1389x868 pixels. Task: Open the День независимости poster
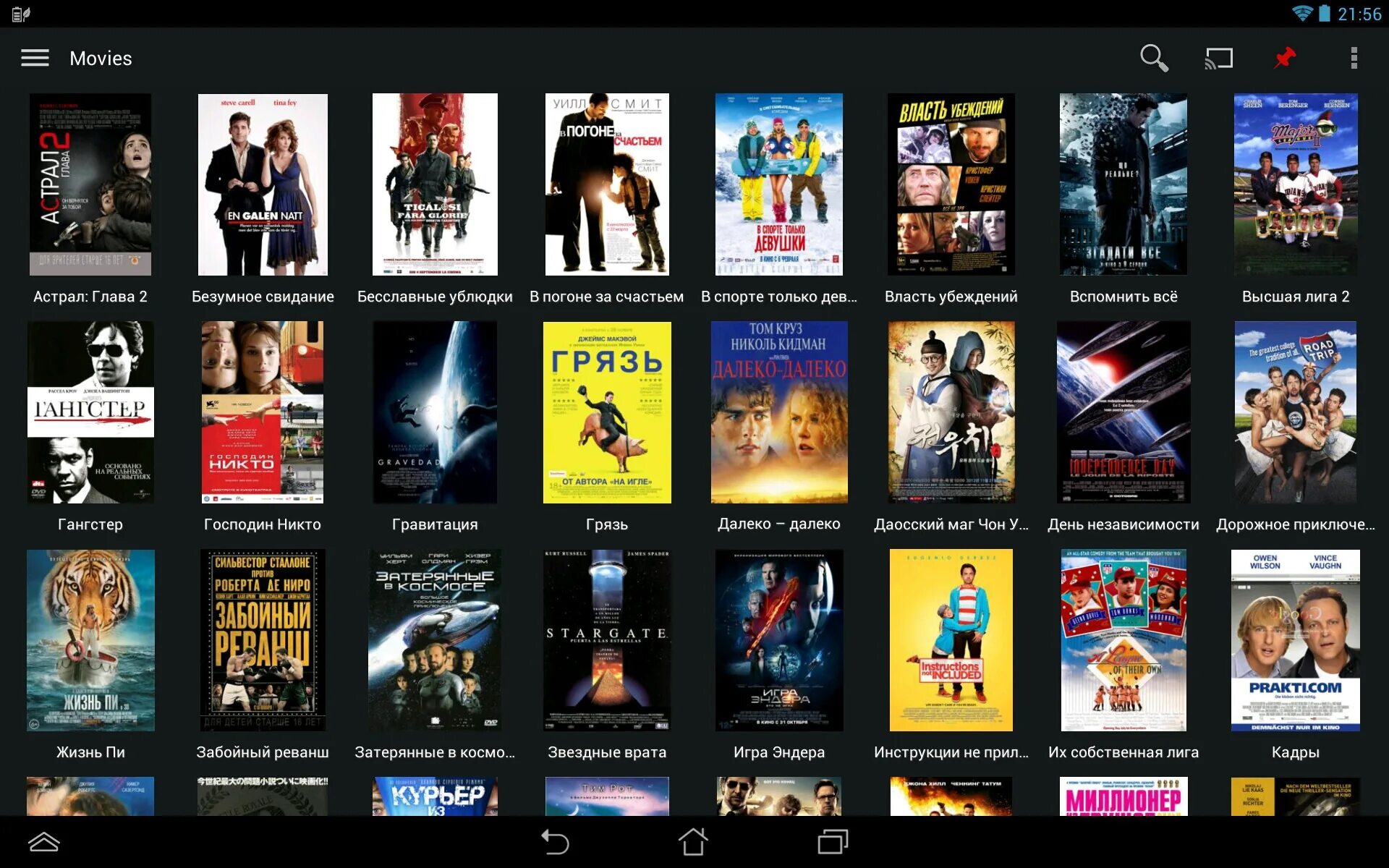(x=1123, y=412)
